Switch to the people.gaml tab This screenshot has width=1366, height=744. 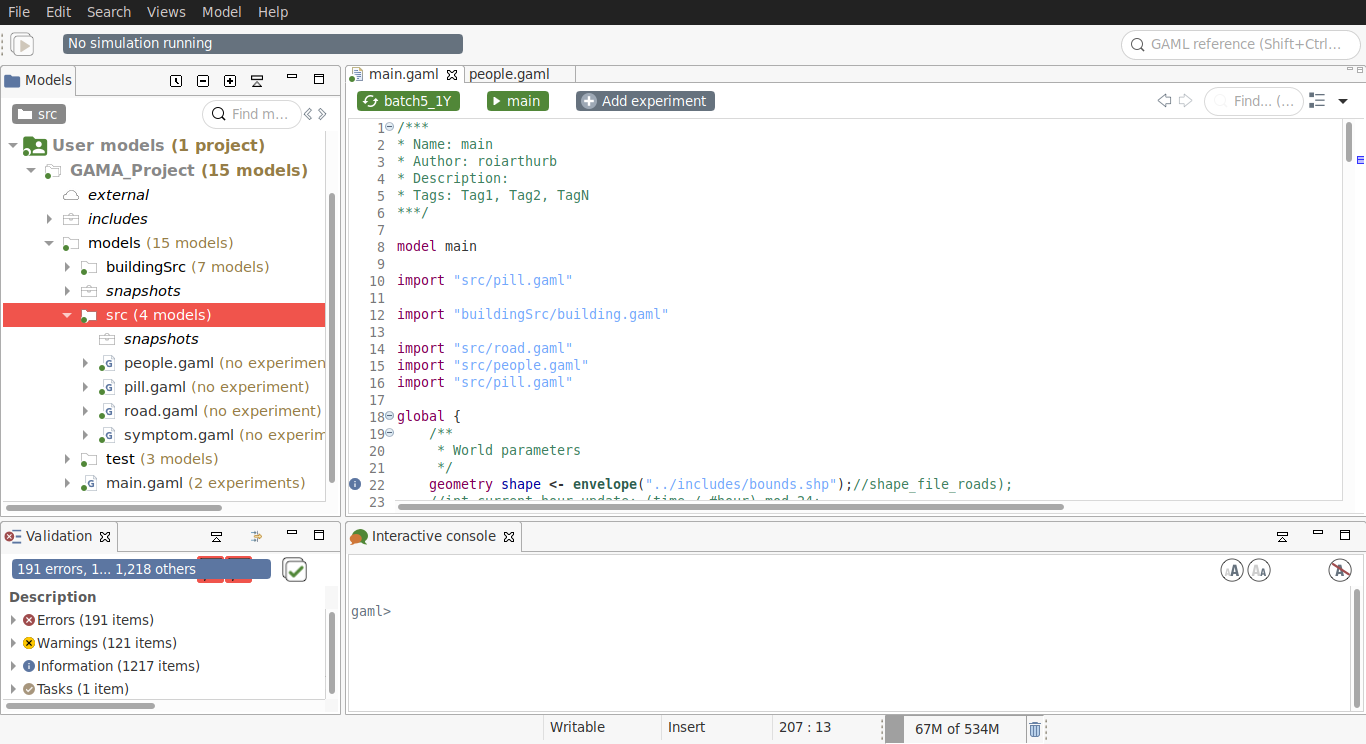coord(509,74)
